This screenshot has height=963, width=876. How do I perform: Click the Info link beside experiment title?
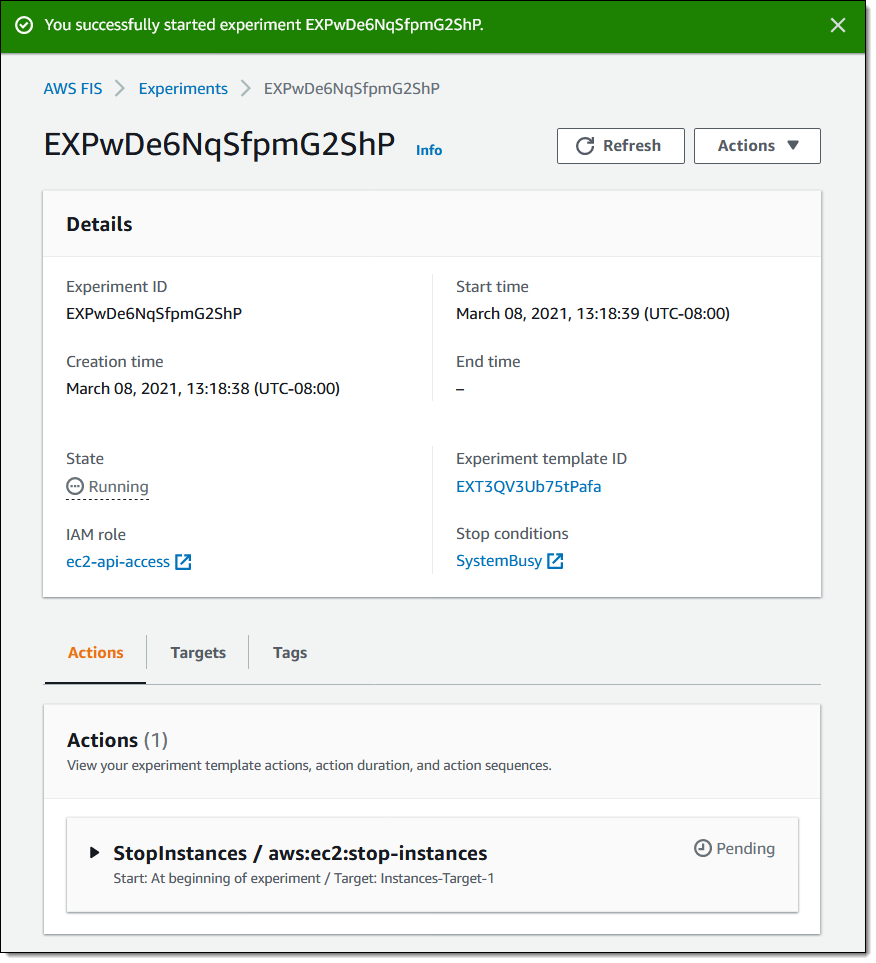[x=429, y=150]
